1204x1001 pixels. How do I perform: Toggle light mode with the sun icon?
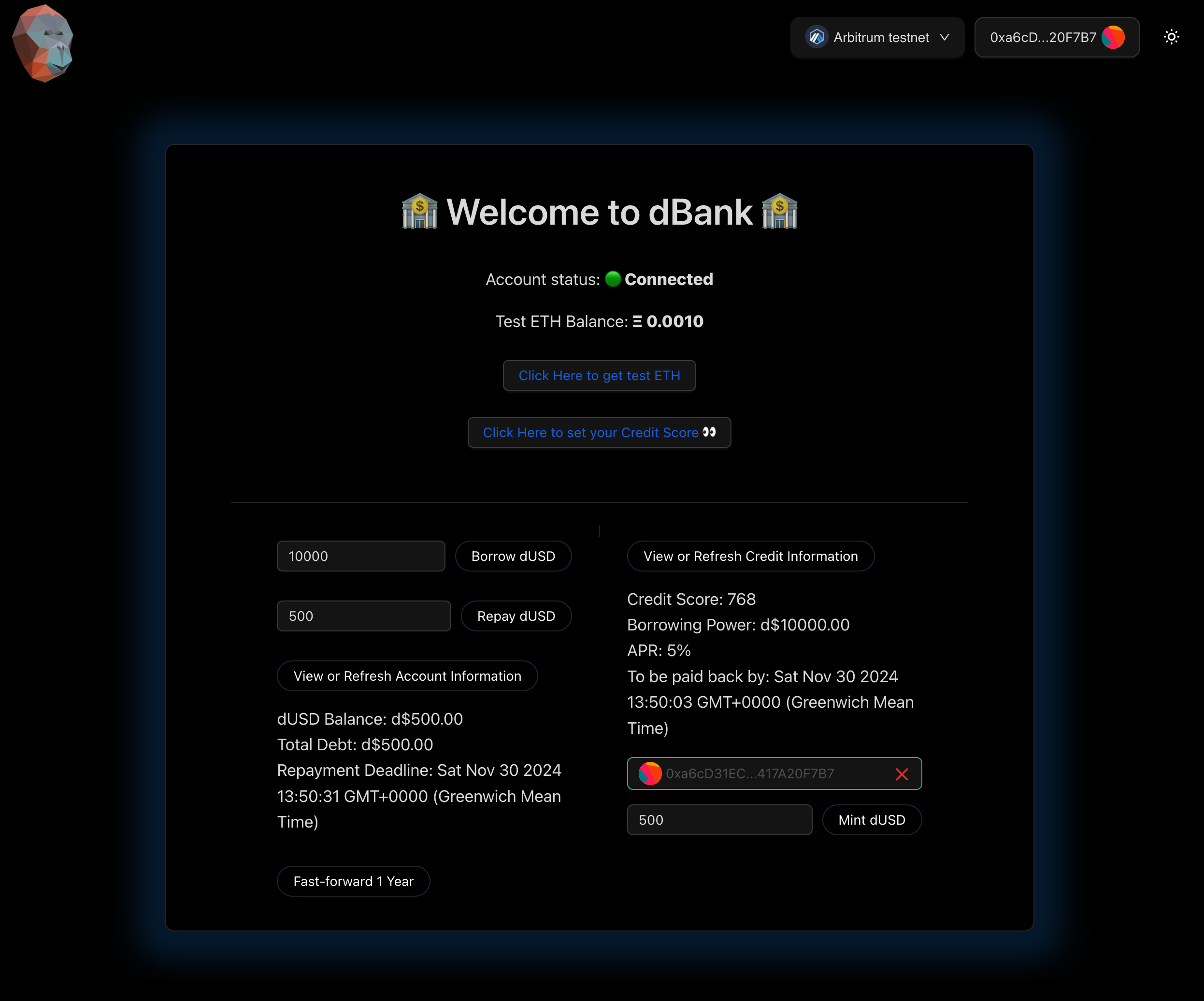tap(1171, 37)
